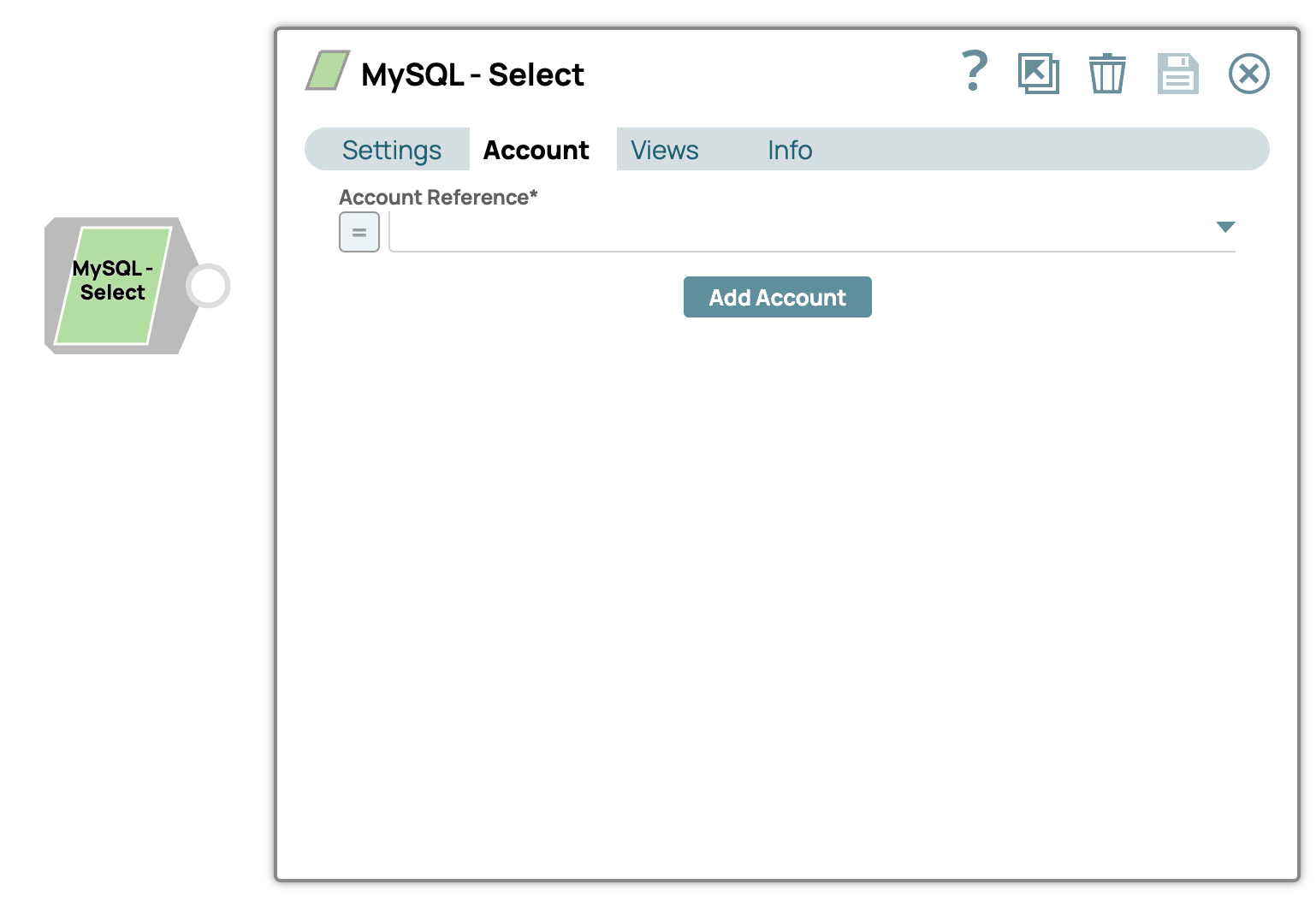Click the "MySQL - Select" dialog title
Screen dimensions: 1316x902
pos(472,75)
